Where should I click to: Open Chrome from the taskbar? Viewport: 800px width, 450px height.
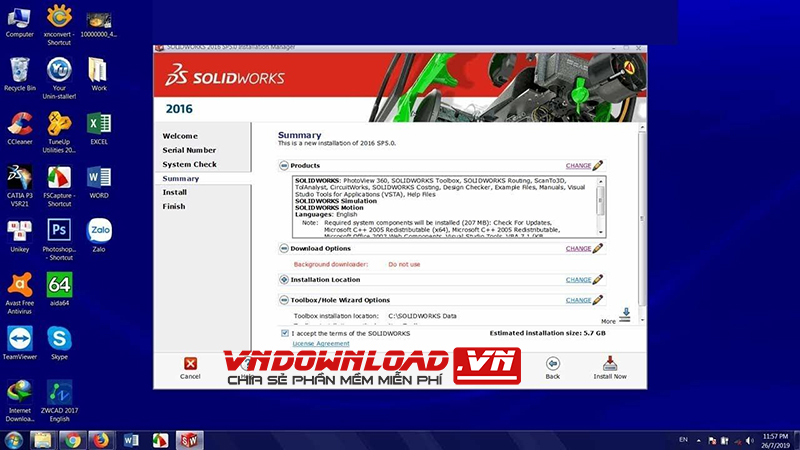click(72, 440)
